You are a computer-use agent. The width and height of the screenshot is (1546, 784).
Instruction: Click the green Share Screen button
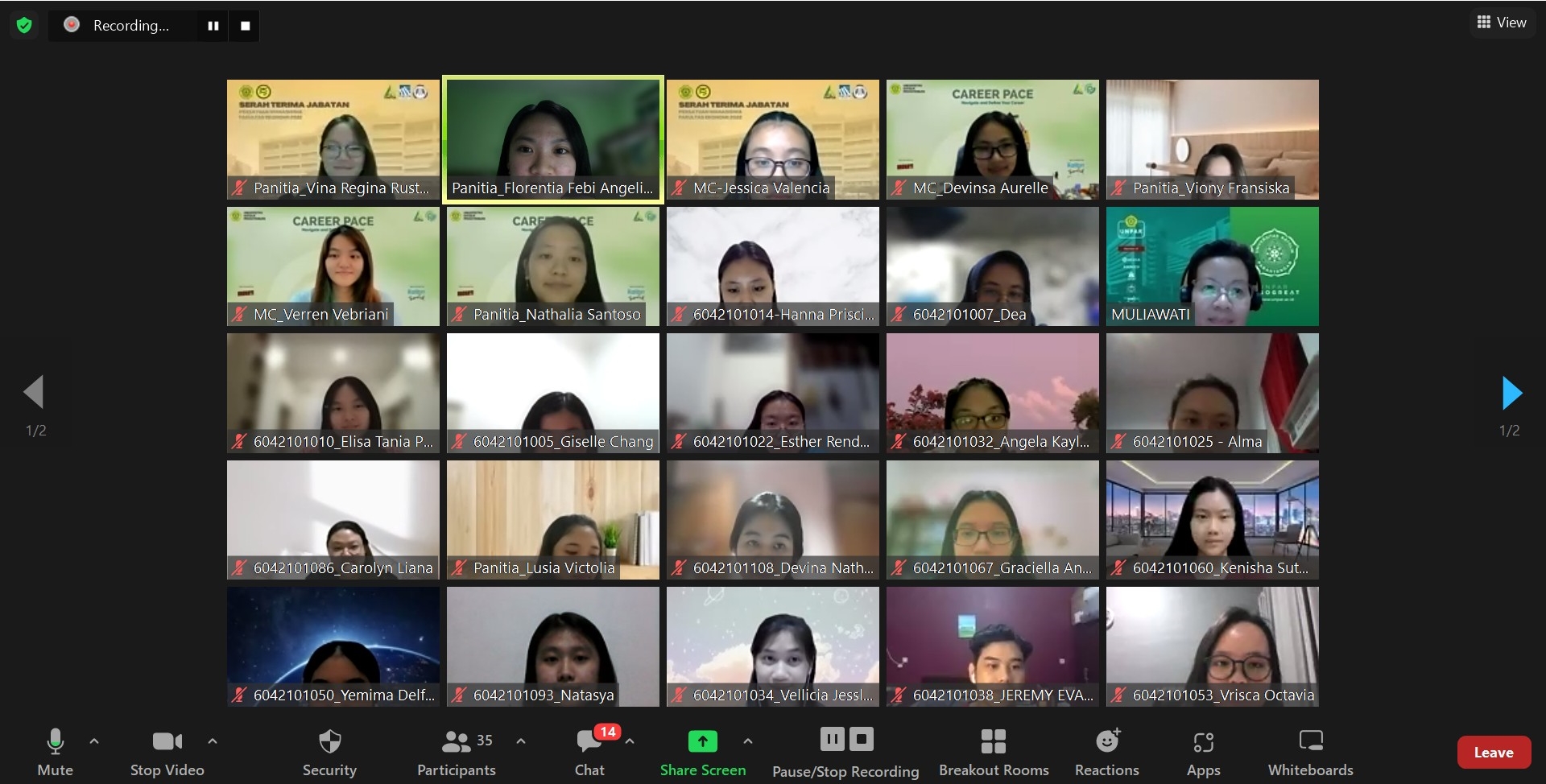pyautogui.click(x=702, y=752)
